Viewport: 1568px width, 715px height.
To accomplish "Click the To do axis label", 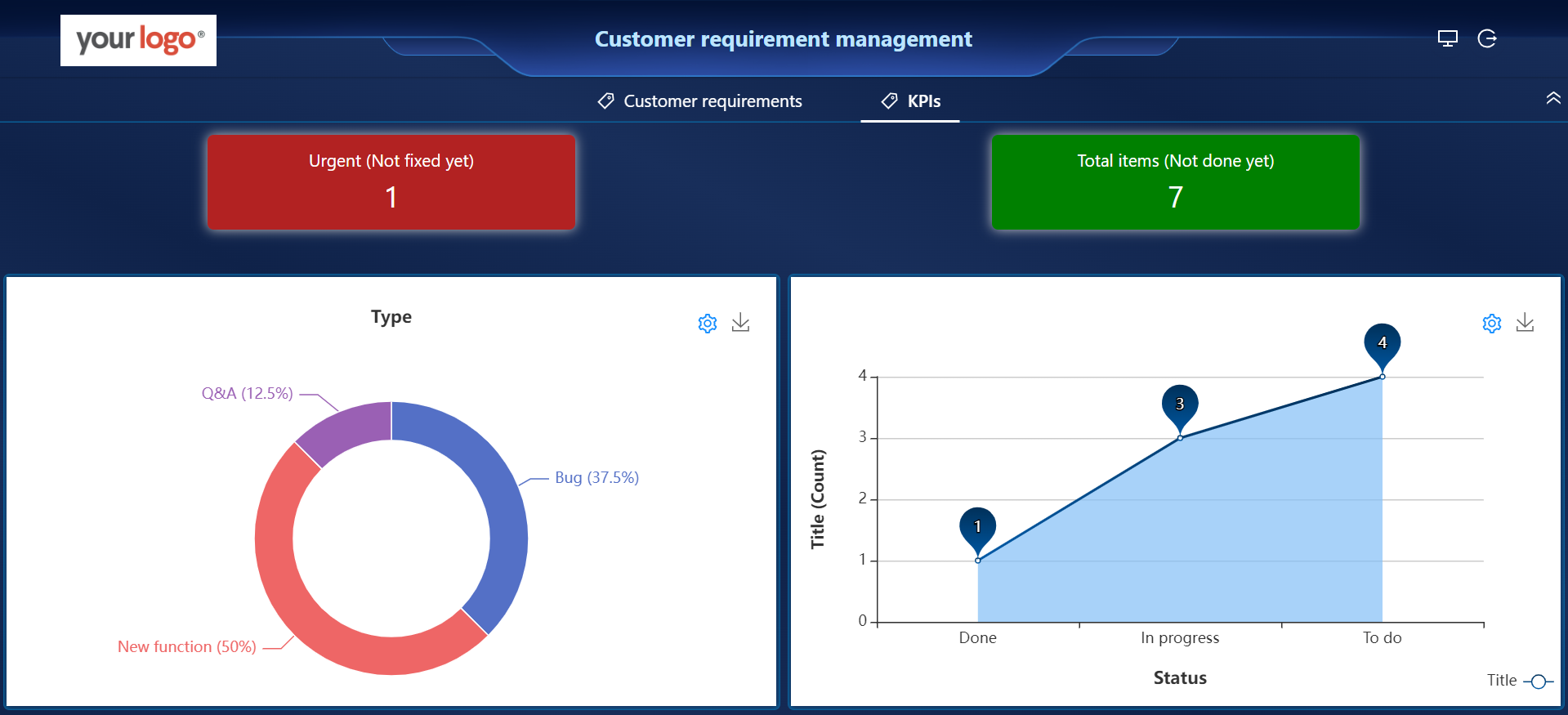I will coord(1382,638).
